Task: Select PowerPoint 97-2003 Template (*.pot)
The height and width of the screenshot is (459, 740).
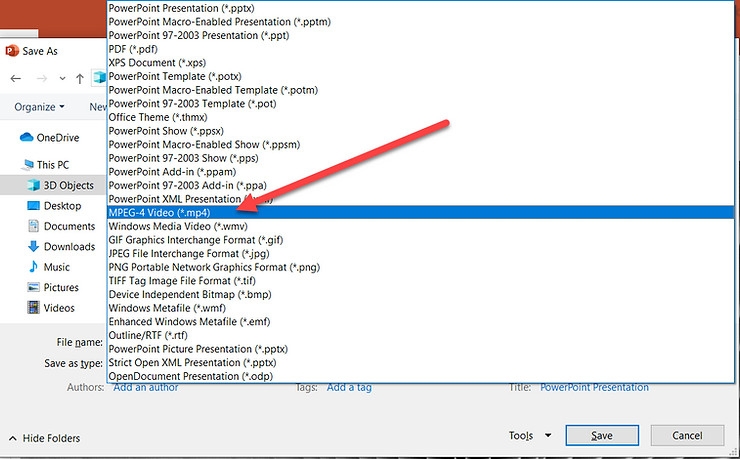Action: [420, 104]
